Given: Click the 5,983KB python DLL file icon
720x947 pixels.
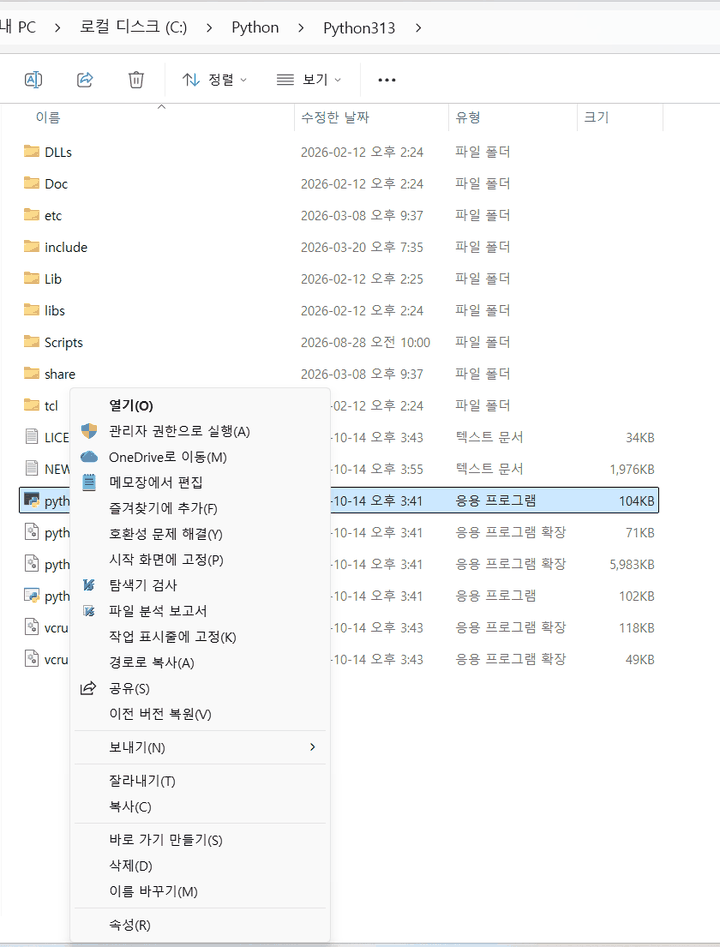Looking at the screenshot, I should (x=31, y=563).
